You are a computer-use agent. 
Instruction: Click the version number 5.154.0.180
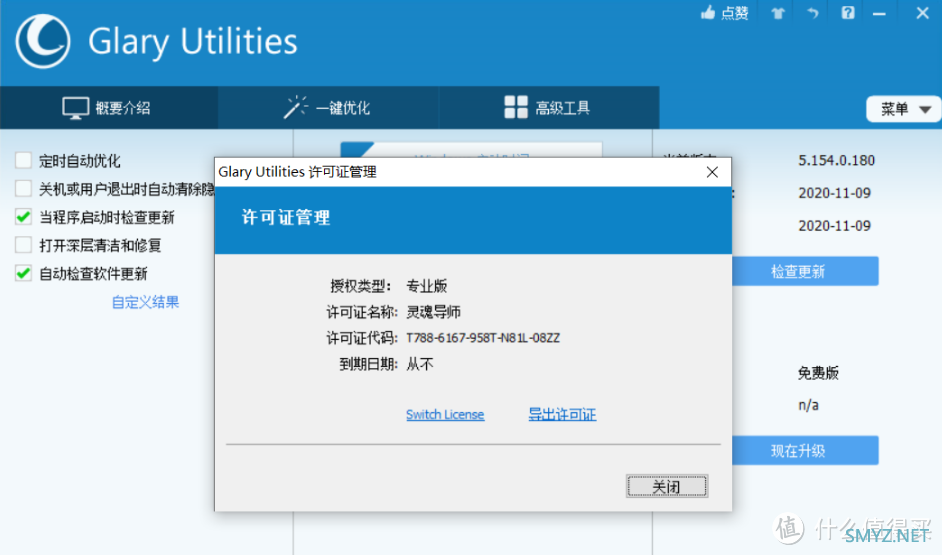coord(836,160)
